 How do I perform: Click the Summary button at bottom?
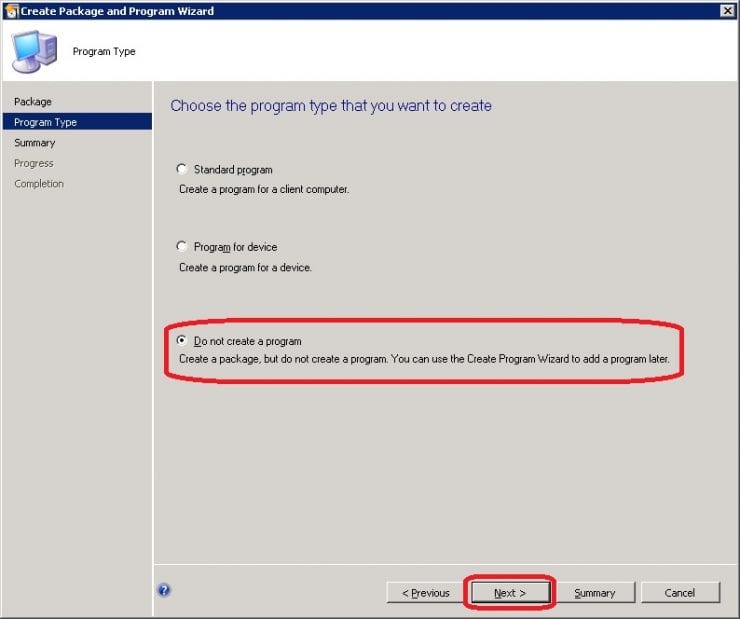click(x=595, y=593)
